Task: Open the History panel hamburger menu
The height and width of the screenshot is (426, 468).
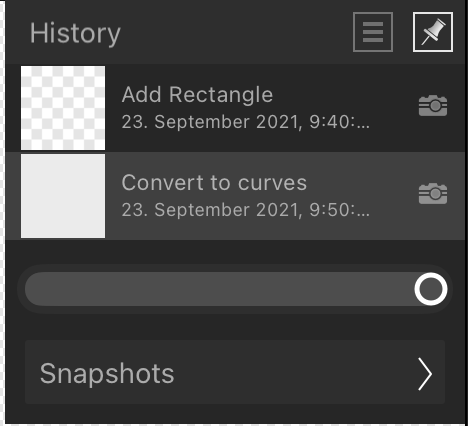Action: [x=373, y=32]
